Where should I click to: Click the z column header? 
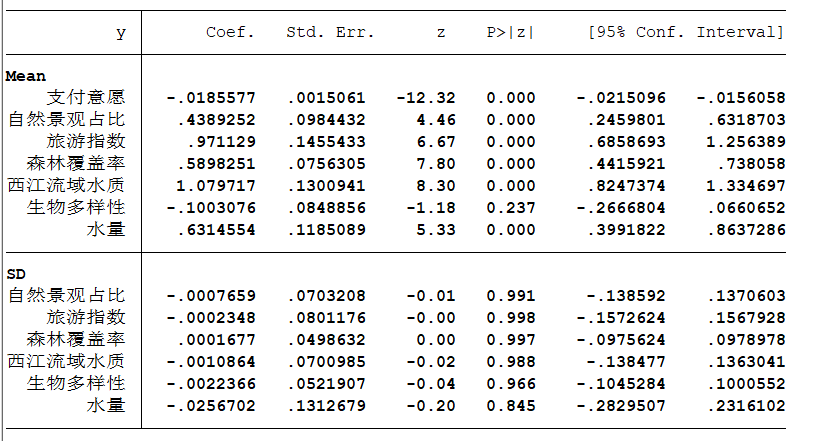click(441, 32)
